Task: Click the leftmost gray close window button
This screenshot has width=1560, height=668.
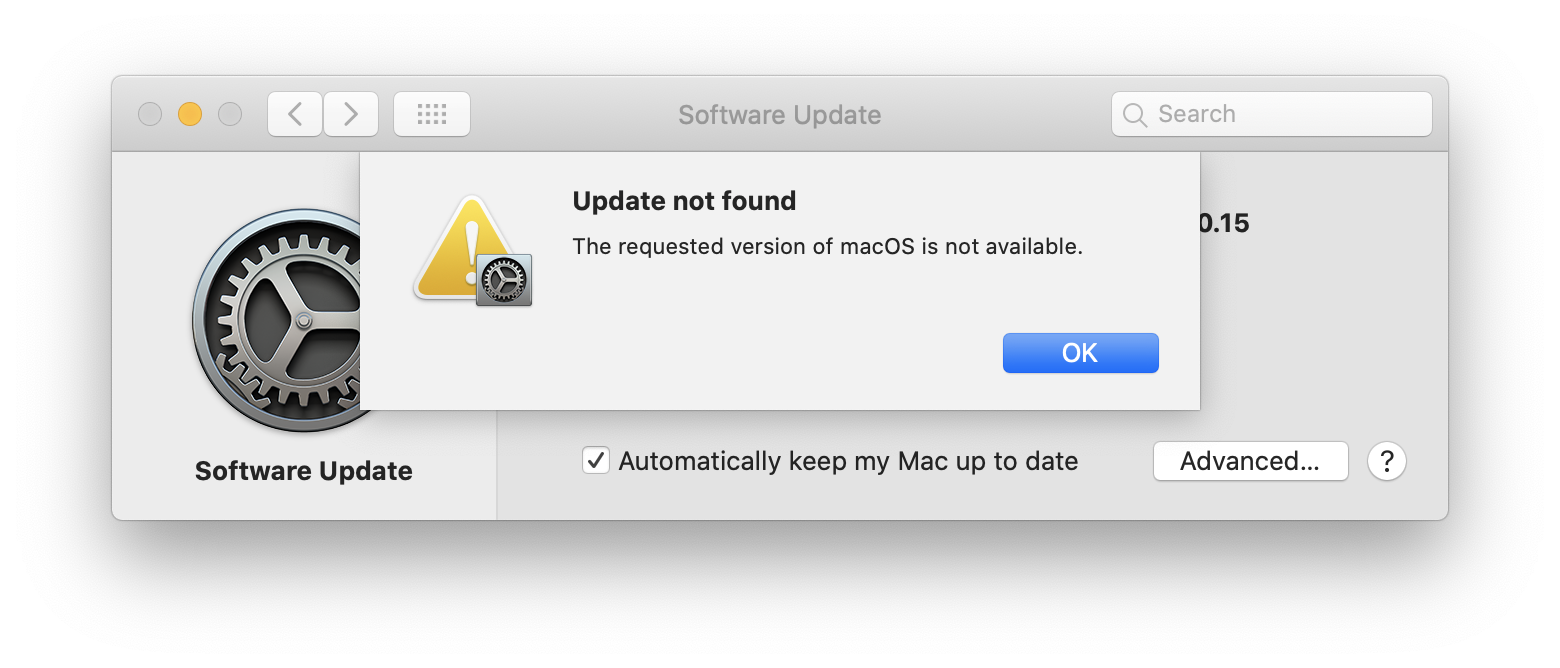Action: [x=150, y=114]
